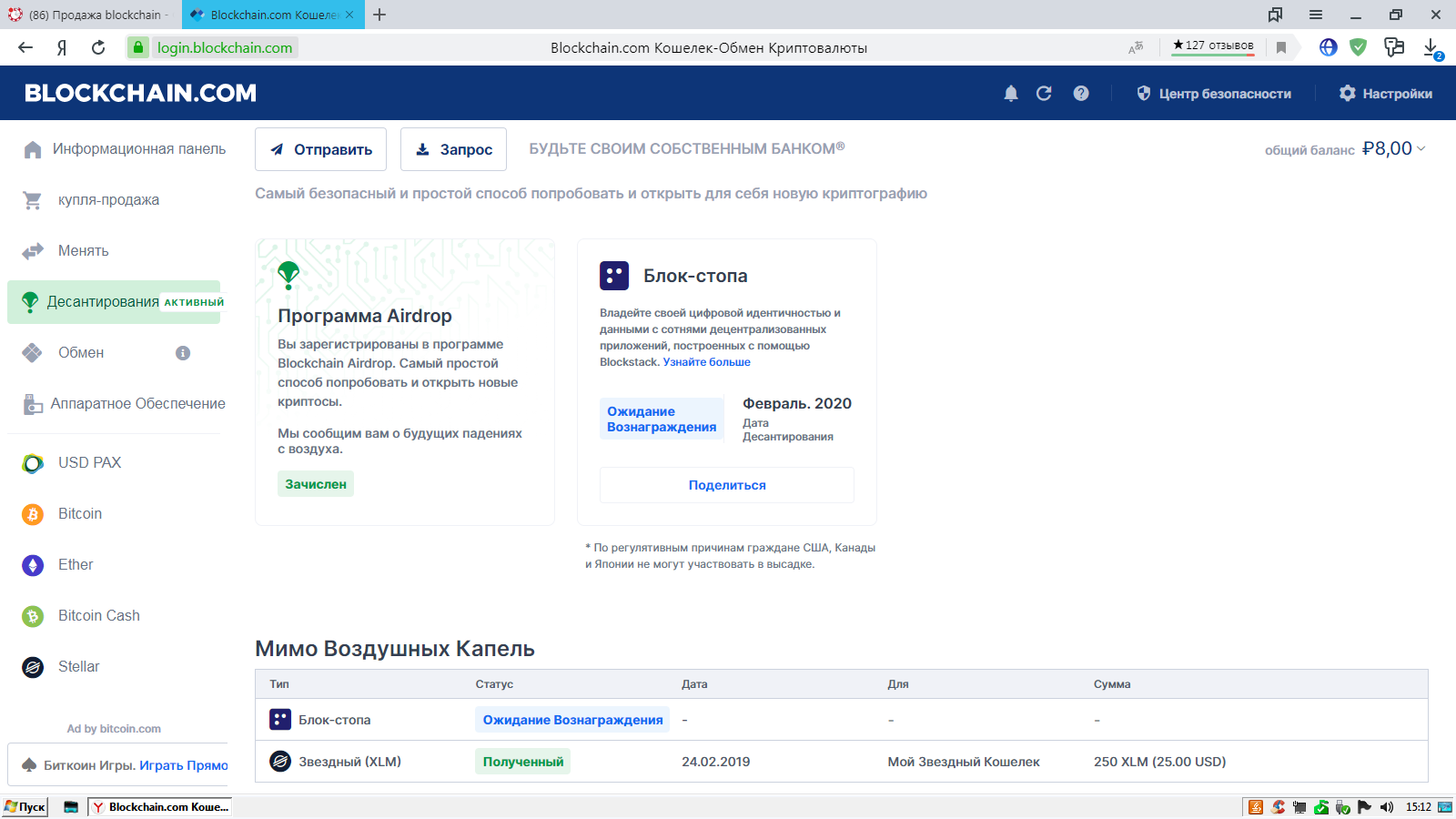Switch to Продажа blockchain tab
The height and width of the screenshot is (819, 1456).
click(91, 15)
